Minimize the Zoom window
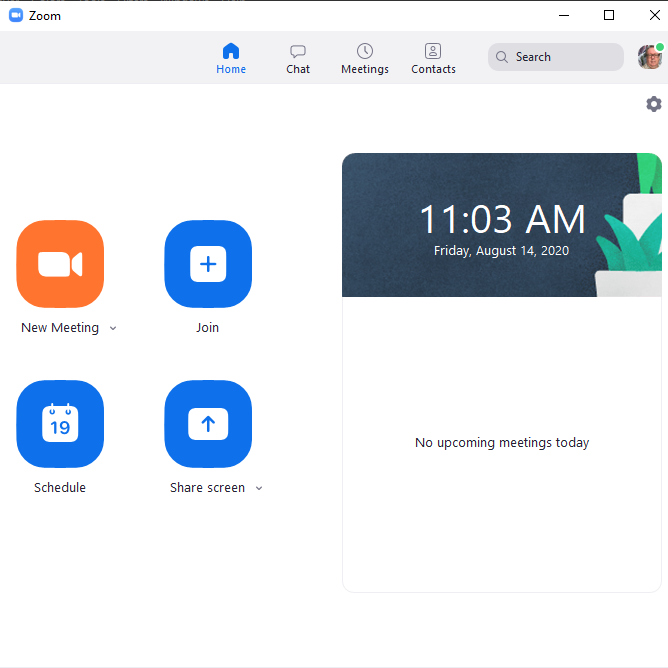The image size is (668, 668). [x=564, y=16]
